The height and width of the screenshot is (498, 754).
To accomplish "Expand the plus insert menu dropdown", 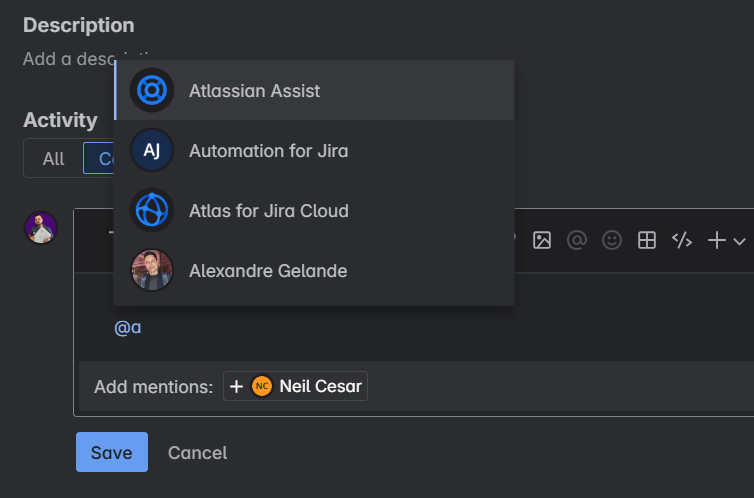I will (726, 240).
